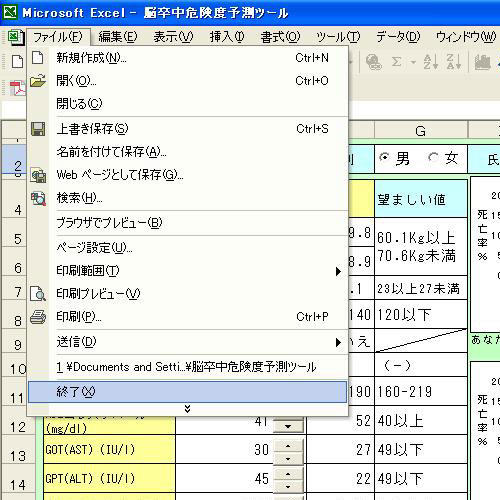Click the search icon beside 検索
Image resolution: width=500 pixels, height=500 pixels.
(38, 198)
